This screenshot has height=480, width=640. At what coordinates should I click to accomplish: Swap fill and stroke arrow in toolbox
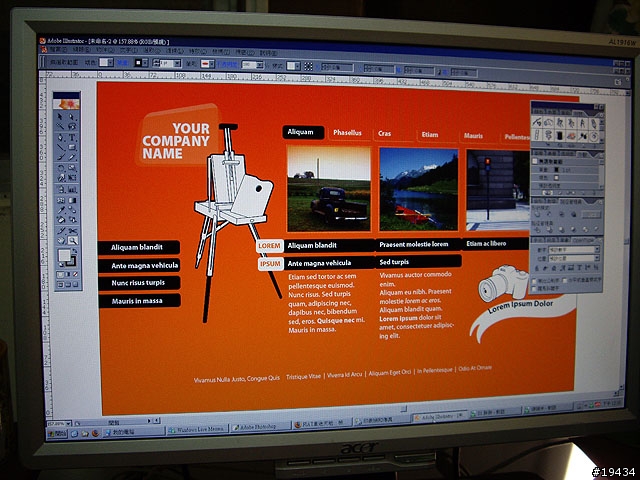tap(75, 250)
